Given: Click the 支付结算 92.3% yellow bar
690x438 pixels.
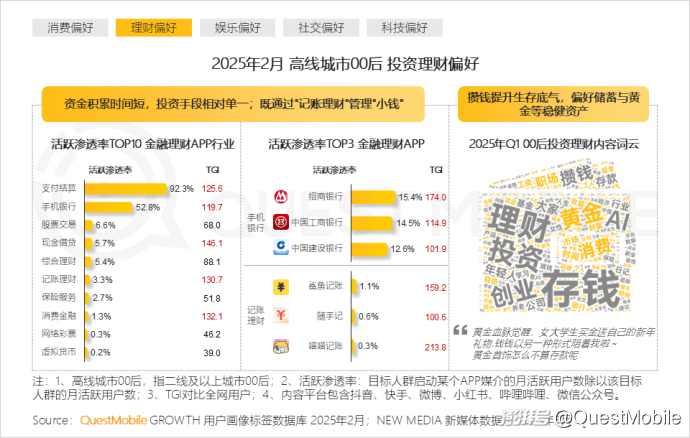Looking at the screenshot, I should 128,188.
